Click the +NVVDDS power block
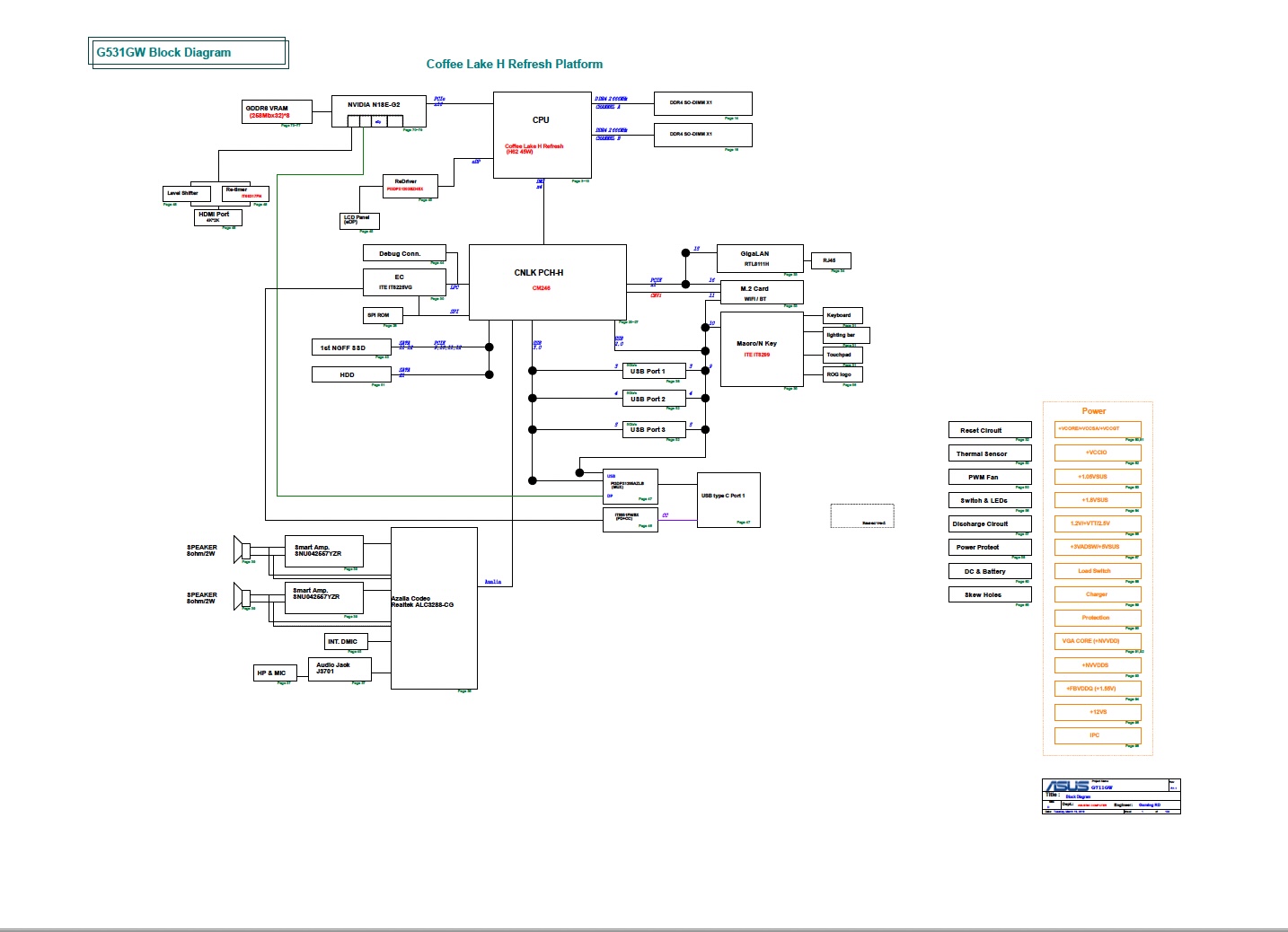This screenshot has height=932, width=1288. [1098, 665]
